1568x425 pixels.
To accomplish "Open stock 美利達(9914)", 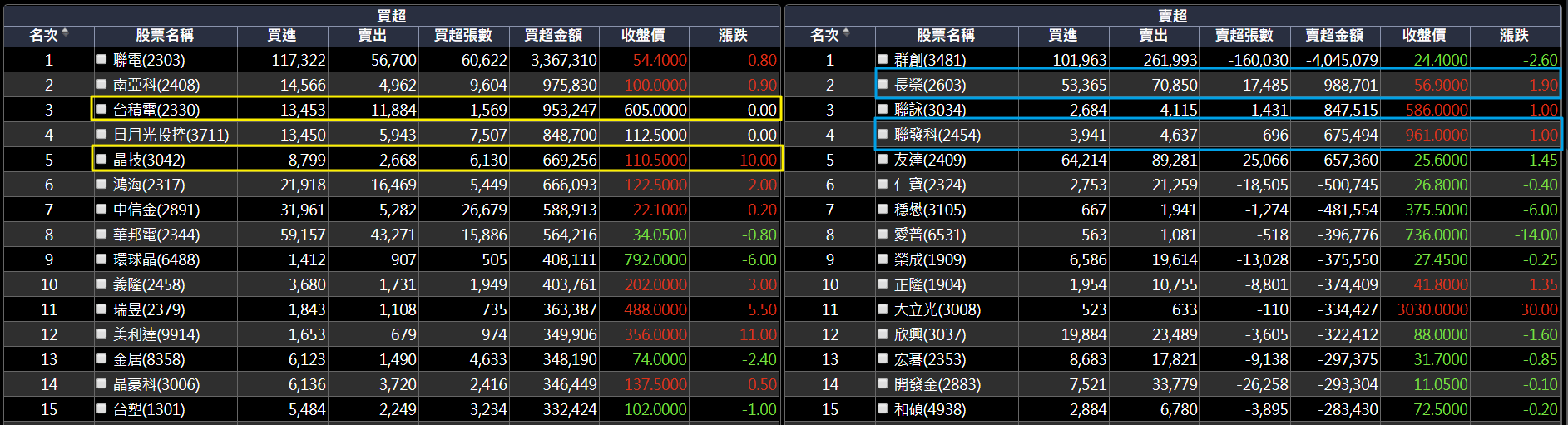I will point(157,334).
